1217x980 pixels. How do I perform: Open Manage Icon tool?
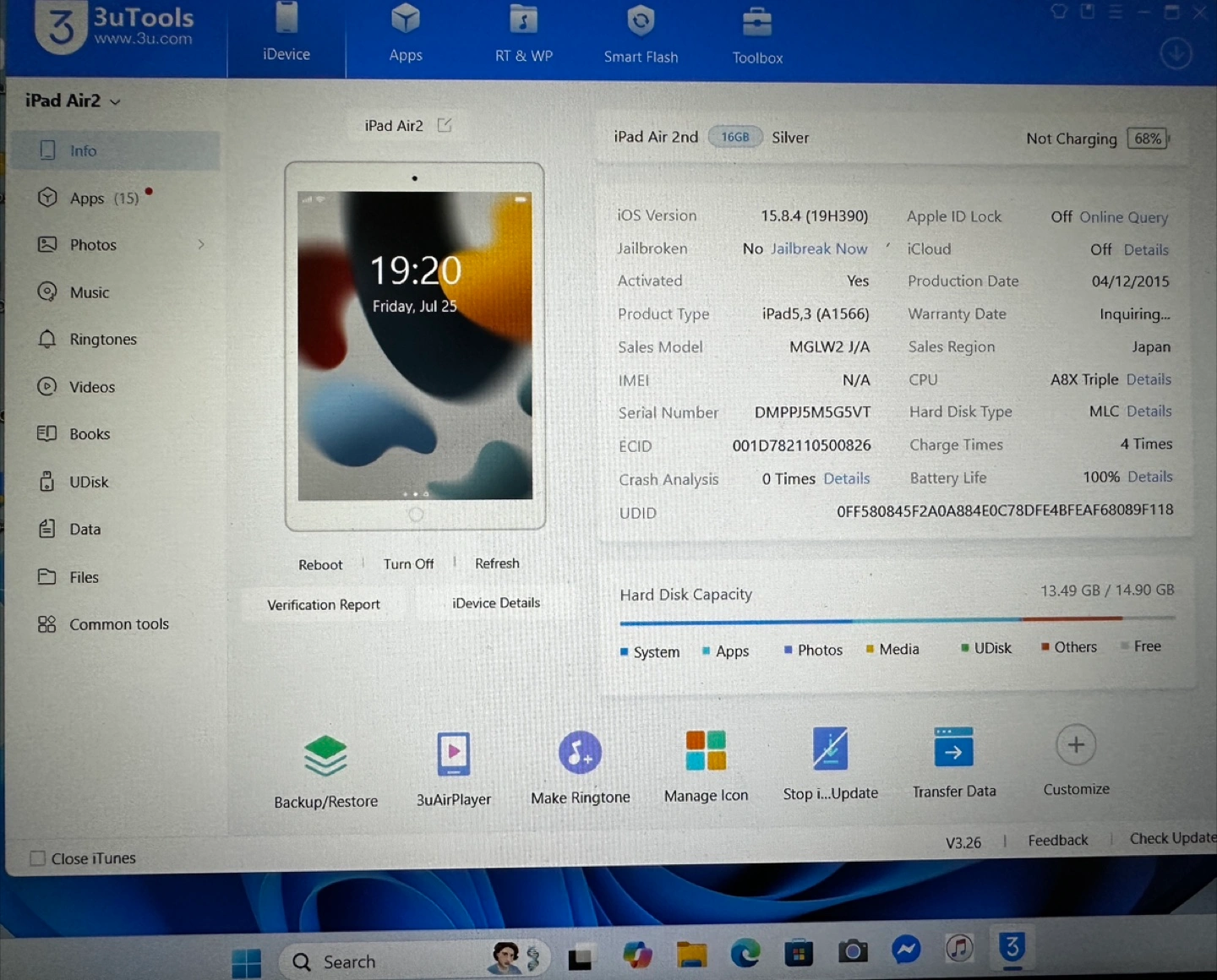706,765
